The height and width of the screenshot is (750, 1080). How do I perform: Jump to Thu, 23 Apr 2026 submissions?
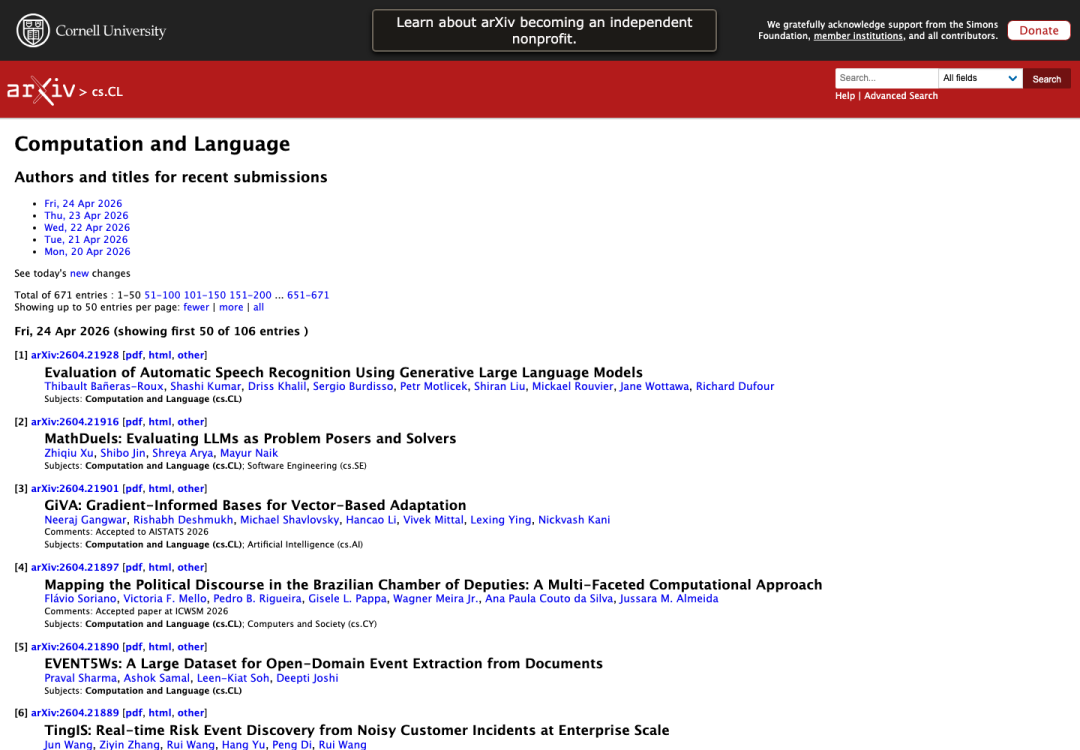(86, 216)
